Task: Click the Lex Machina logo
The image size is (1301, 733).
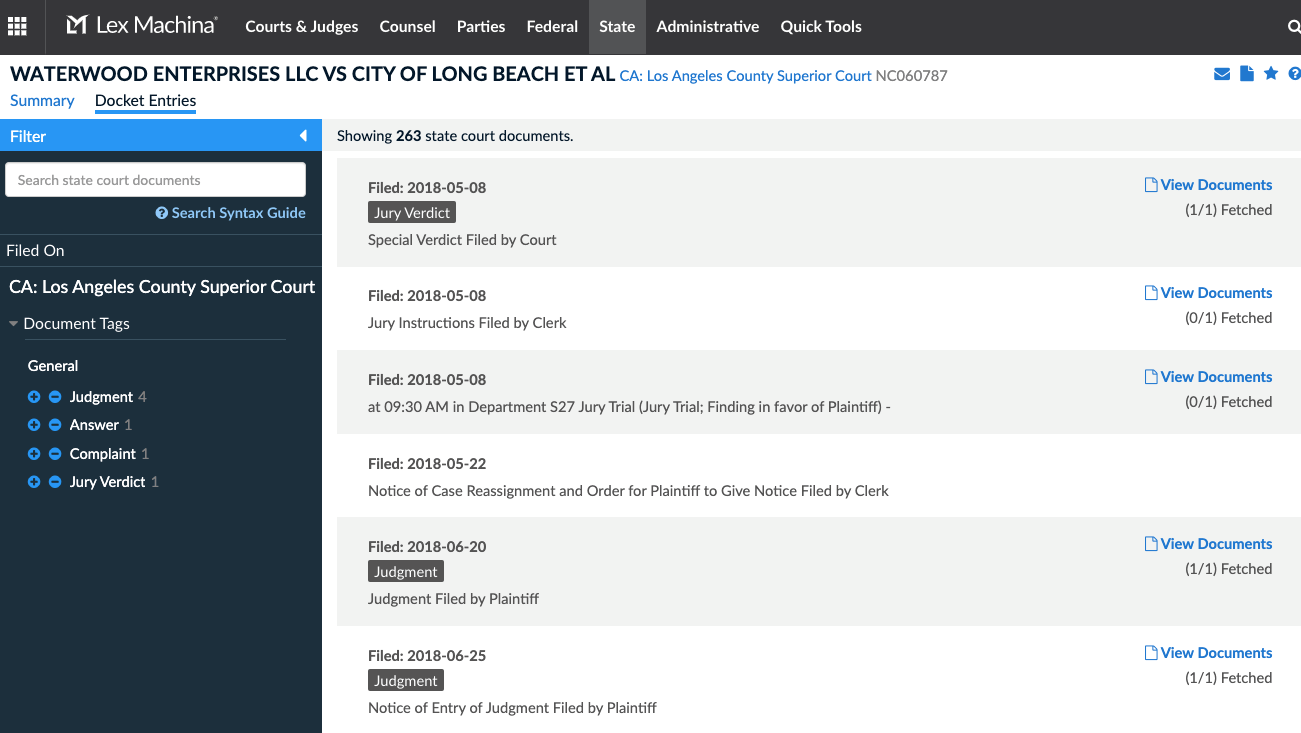Action: click(x=141, y=26)
